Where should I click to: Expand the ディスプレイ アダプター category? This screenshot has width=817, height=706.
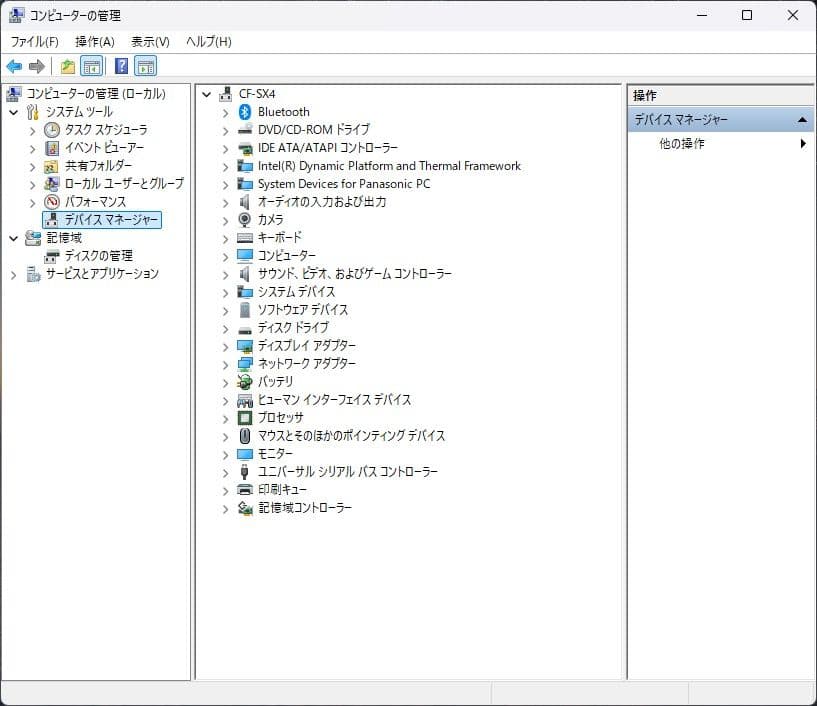224,346
